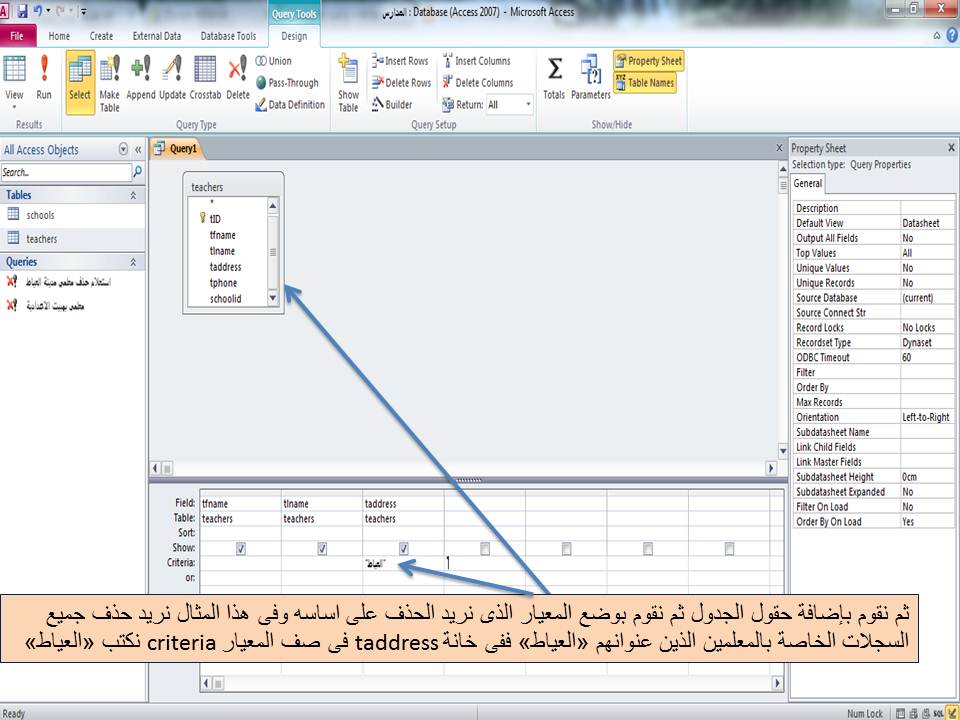Collapse navigation pane with shutter bar button
The height and width of the screenshot is (720, 960).
138,149
